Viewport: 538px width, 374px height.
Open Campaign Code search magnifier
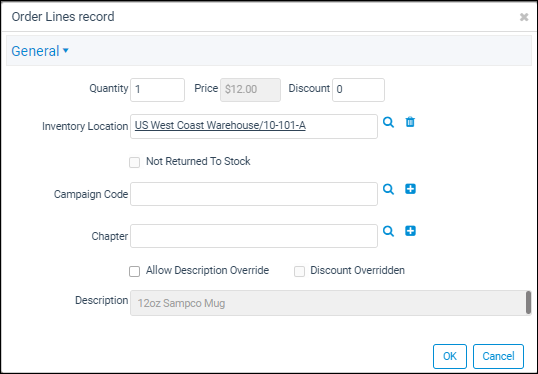coord(388,189)
